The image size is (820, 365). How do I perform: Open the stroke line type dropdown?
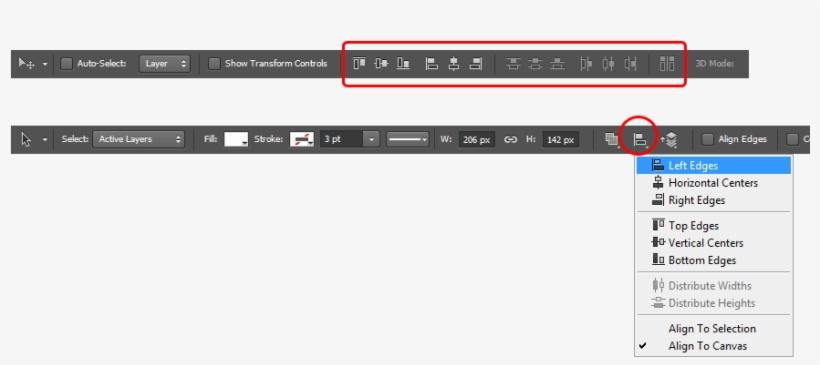point(408,139)
